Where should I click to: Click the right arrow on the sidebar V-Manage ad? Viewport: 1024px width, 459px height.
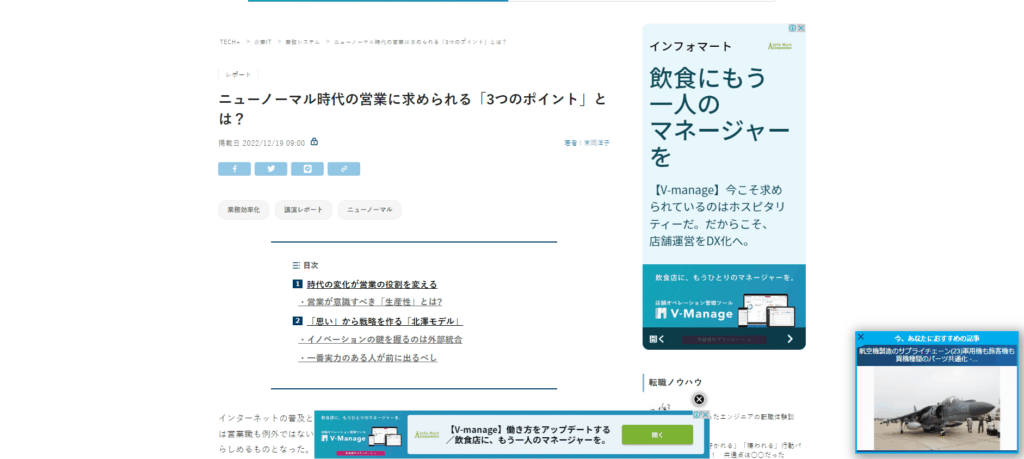pos(789,339)
